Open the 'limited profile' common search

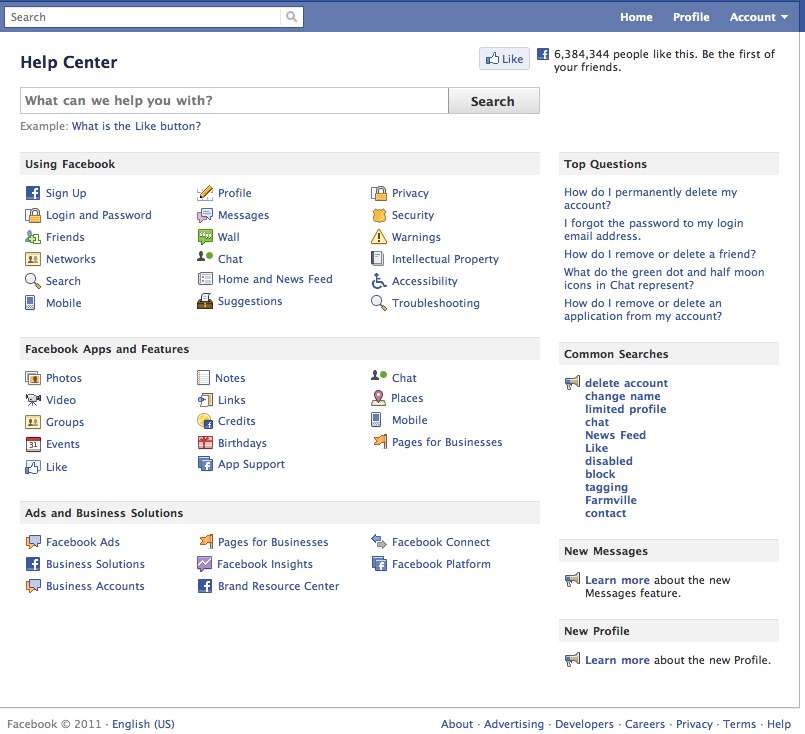tap(626, 409)
